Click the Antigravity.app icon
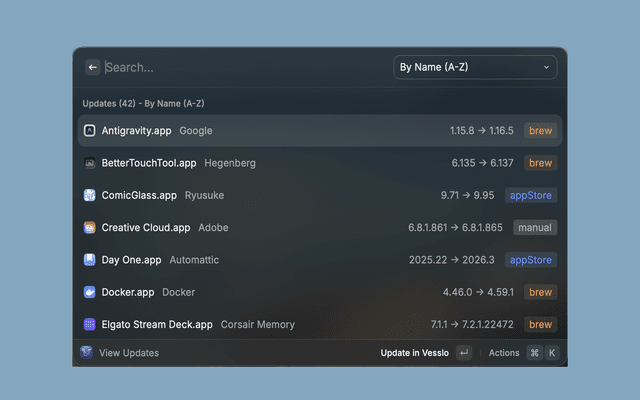 (89, 131)
